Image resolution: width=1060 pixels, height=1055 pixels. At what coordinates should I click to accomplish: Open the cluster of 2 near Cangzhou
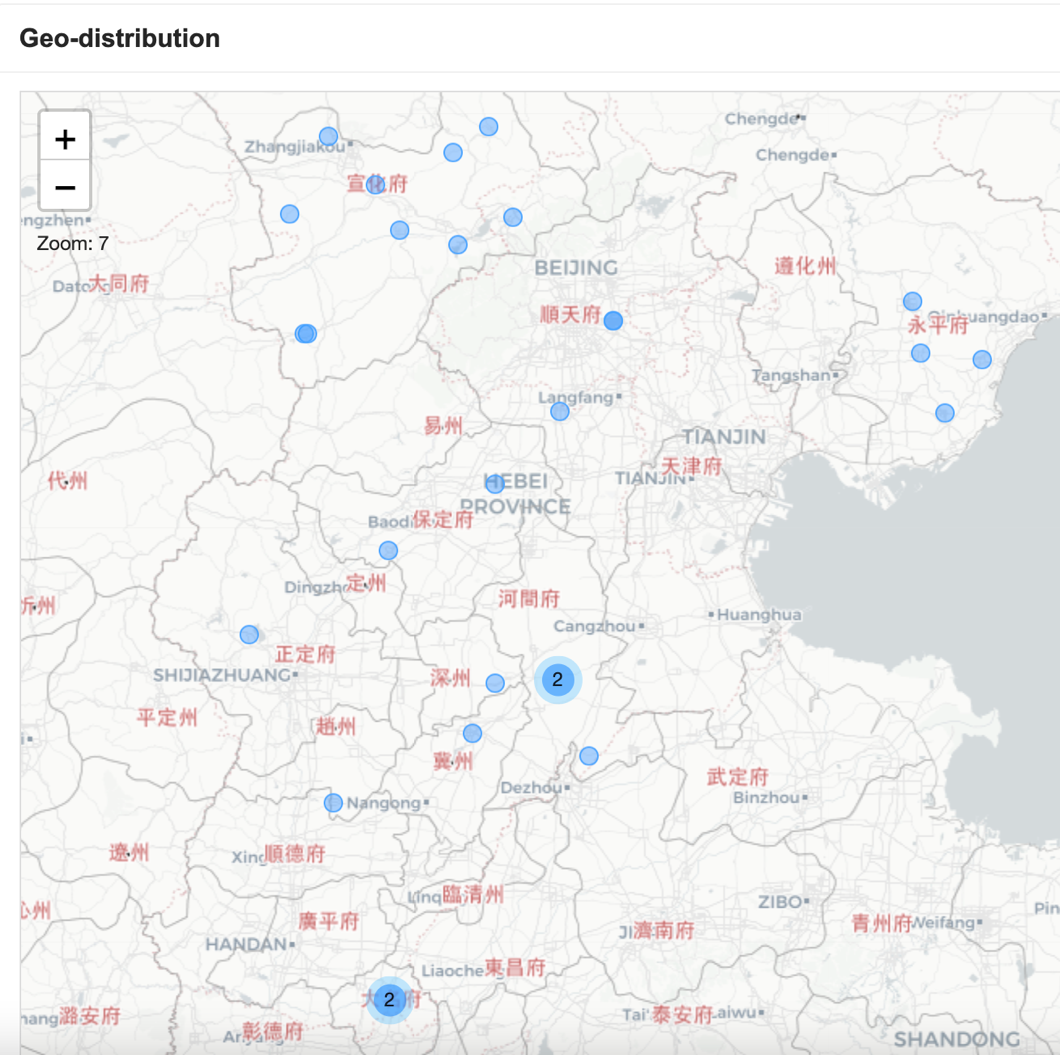coord(558,679)
